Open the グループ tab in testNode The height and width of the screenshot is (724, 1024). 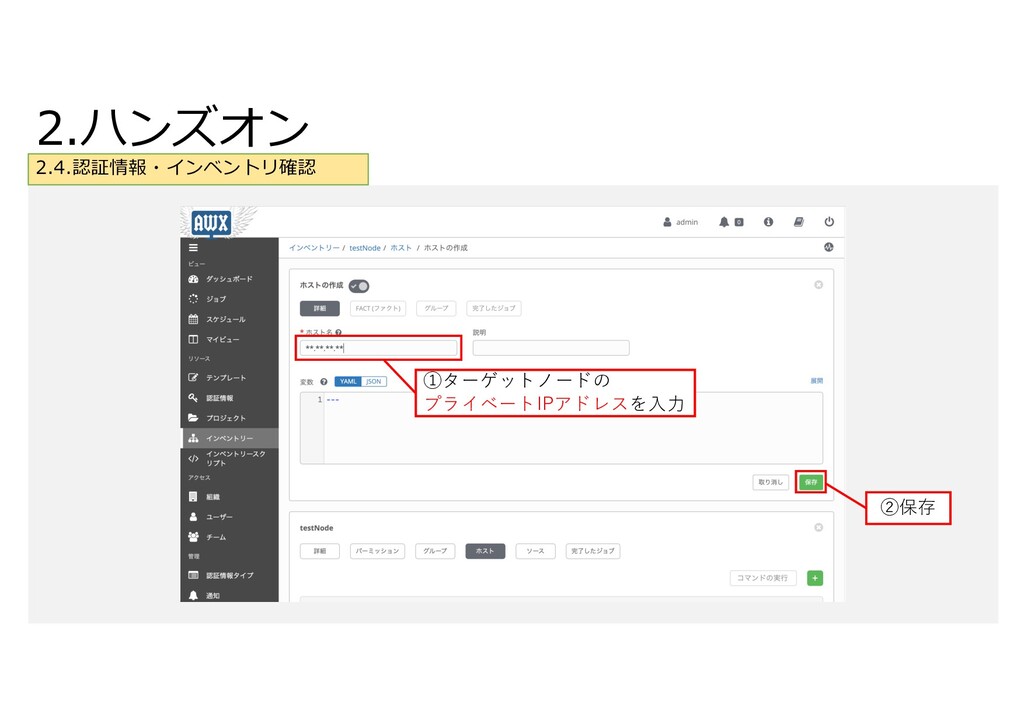tap(435, 551)
